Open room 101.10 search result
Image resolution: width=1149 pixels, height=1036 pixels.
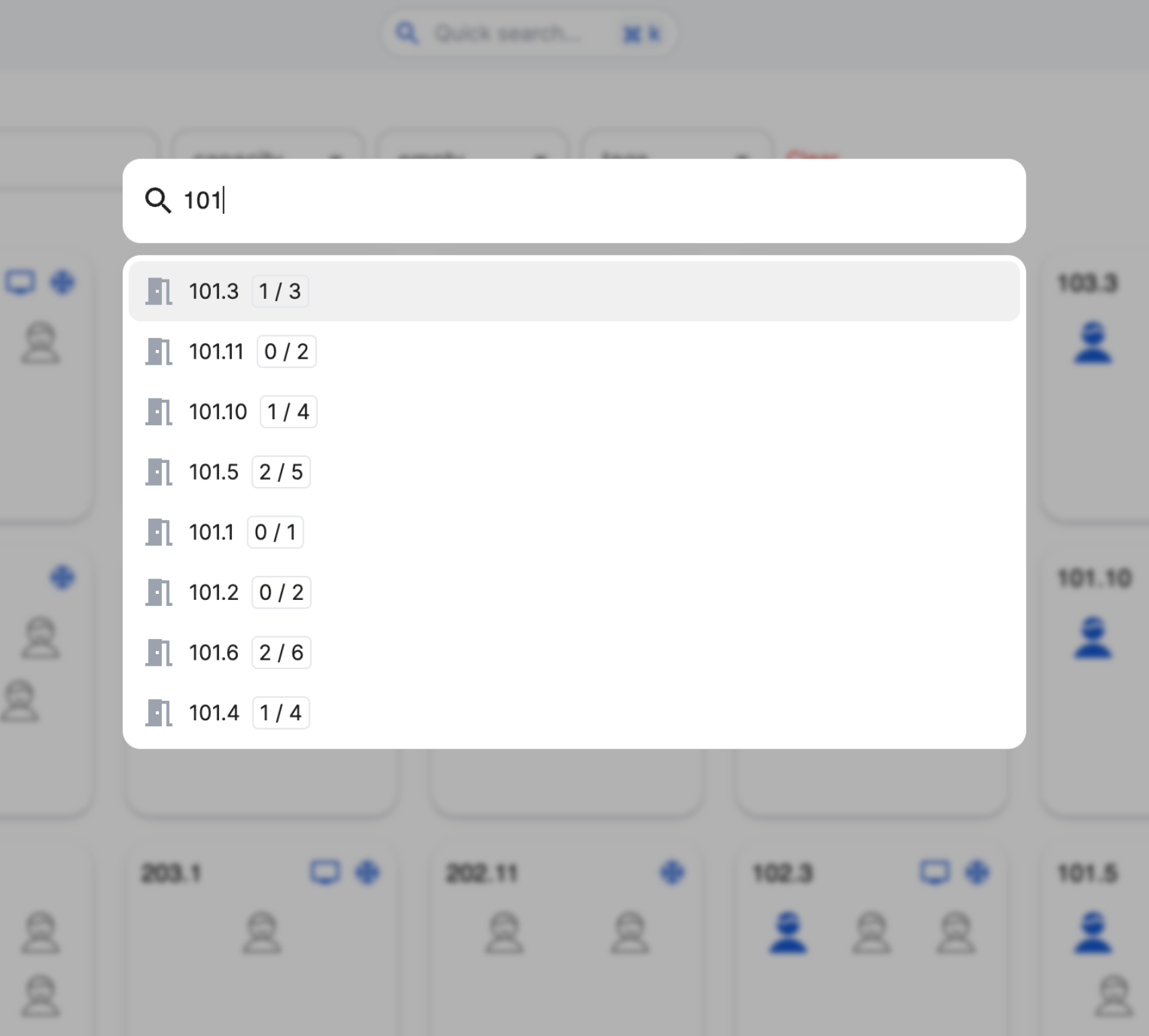218,412
